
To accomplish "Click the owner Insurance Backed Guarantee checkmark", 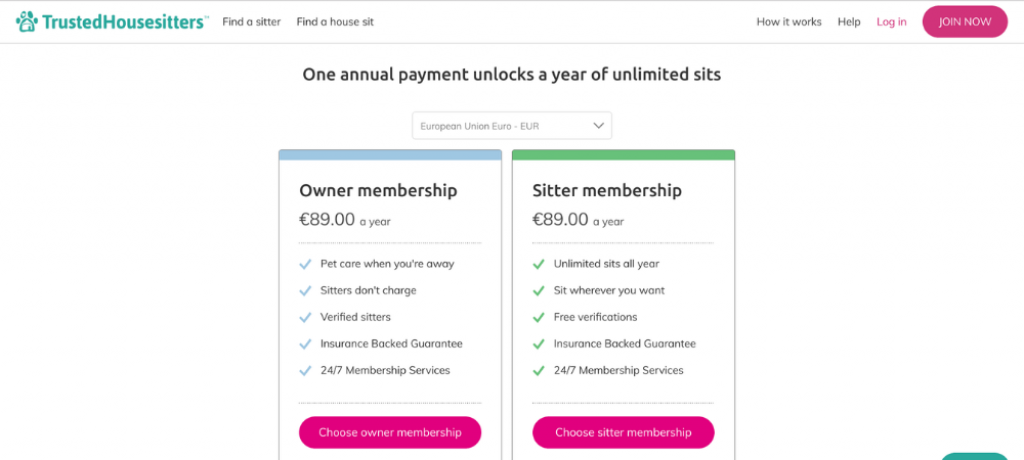I will [x=305, y=344].
